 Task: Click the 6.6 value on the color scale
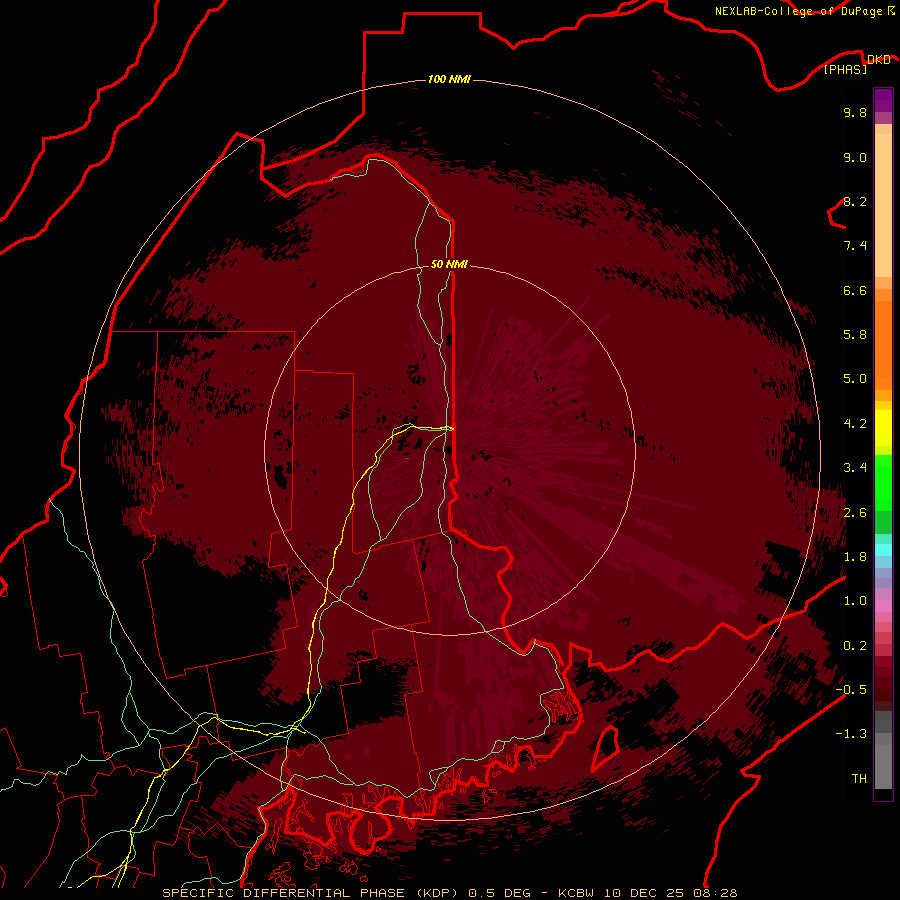855,290
